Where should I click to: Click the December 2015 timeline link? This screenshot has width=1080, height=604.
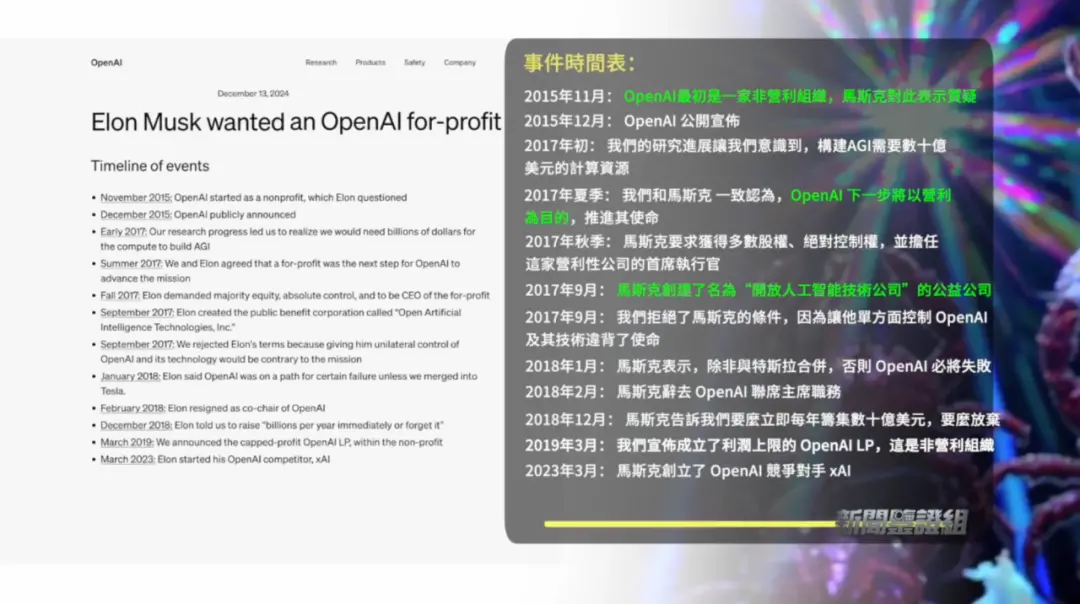click(136, 215)
